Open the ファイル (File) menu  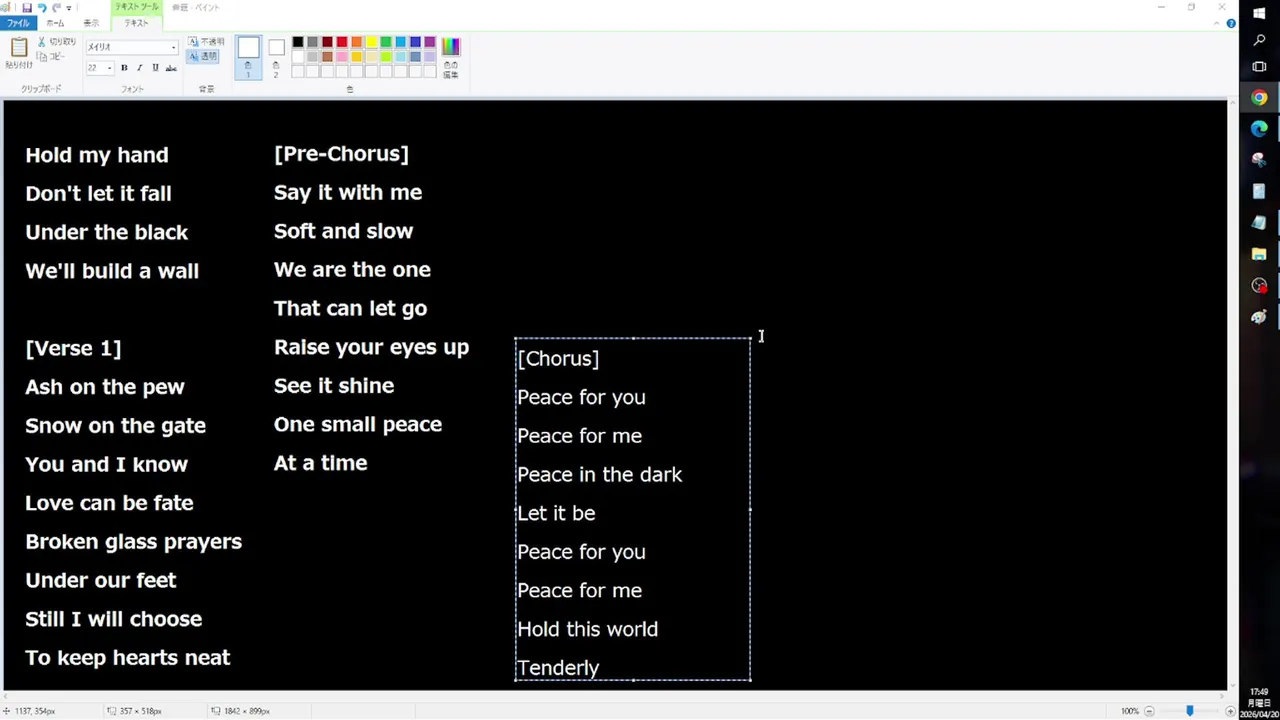point(18,23)
